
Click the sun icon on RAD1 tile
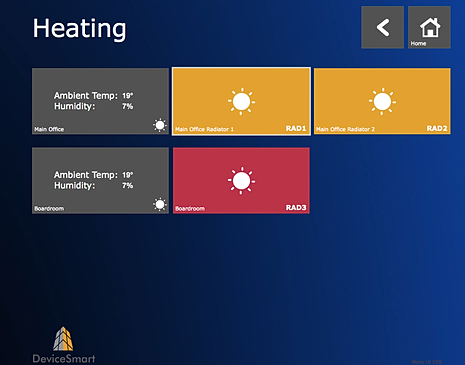click(241, 101)
